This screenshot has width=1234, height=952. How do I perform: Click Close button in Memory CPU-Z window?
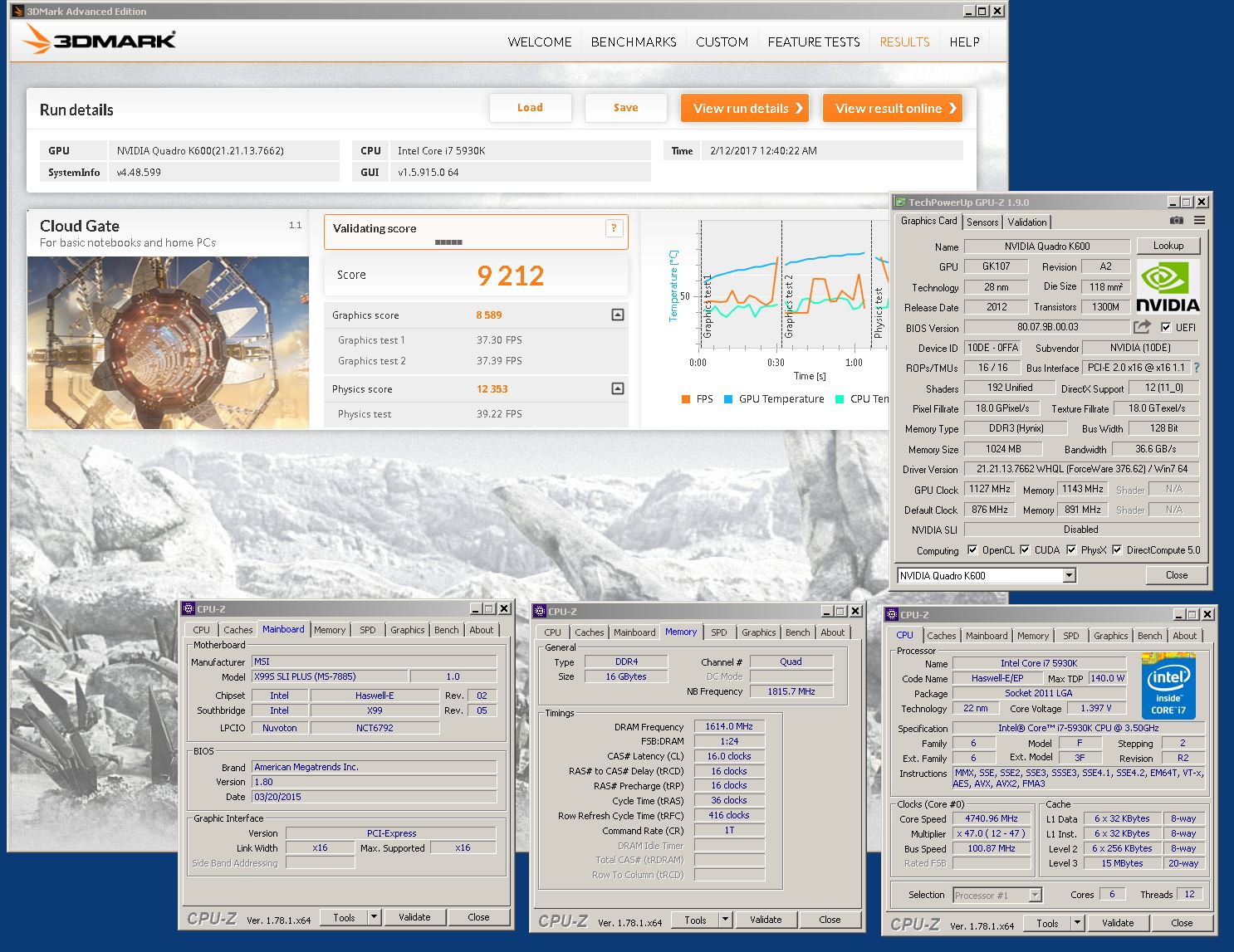pyautogui.click(x=830, y=920)
